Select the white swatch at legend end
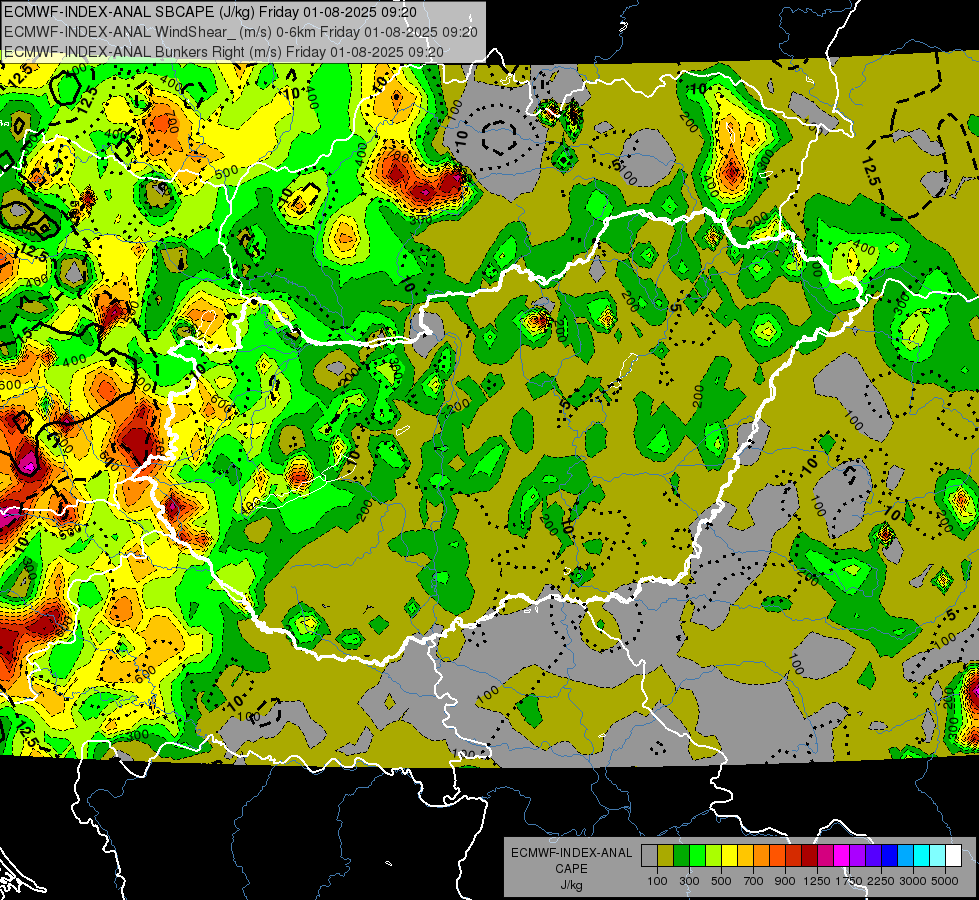This screenshot has height=900, width=979. 953,856
